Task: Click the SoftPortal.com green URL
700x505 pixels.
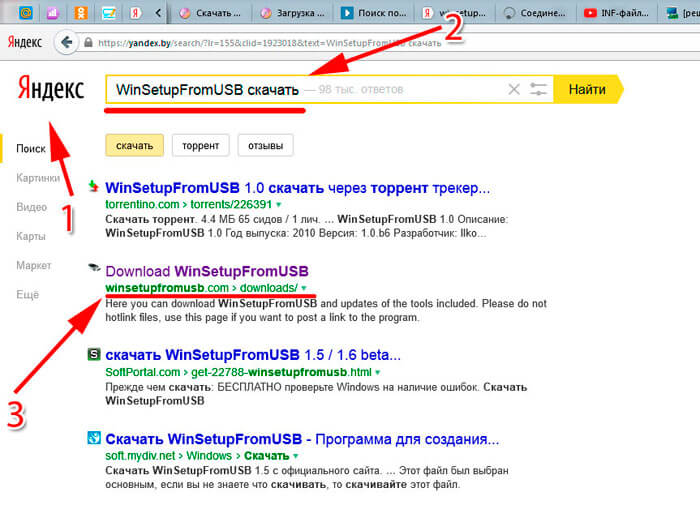Action: 142,372
